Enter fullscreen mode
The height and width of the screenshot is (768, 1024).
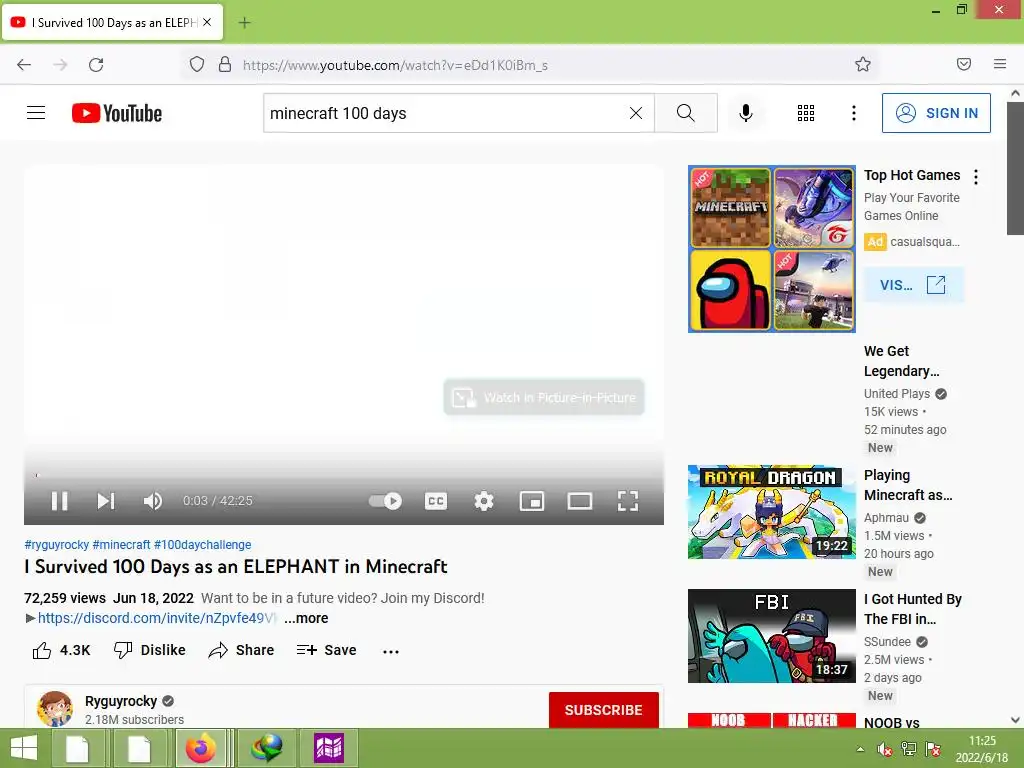pos(628,501)
